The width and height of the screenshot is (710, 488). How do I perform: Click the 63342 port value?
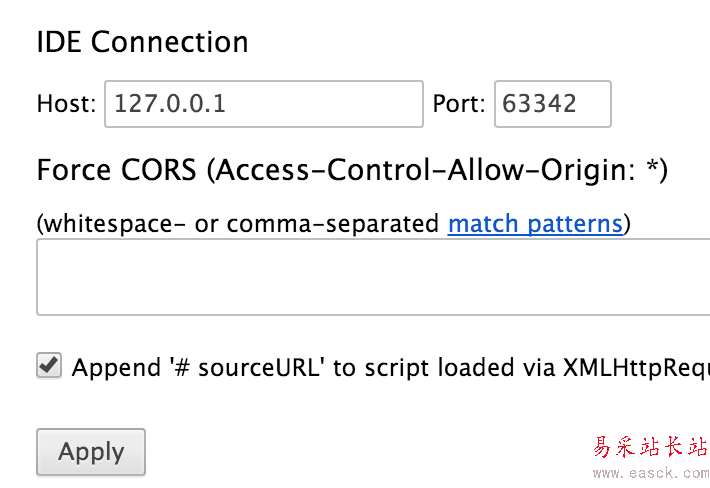(540, 104)
